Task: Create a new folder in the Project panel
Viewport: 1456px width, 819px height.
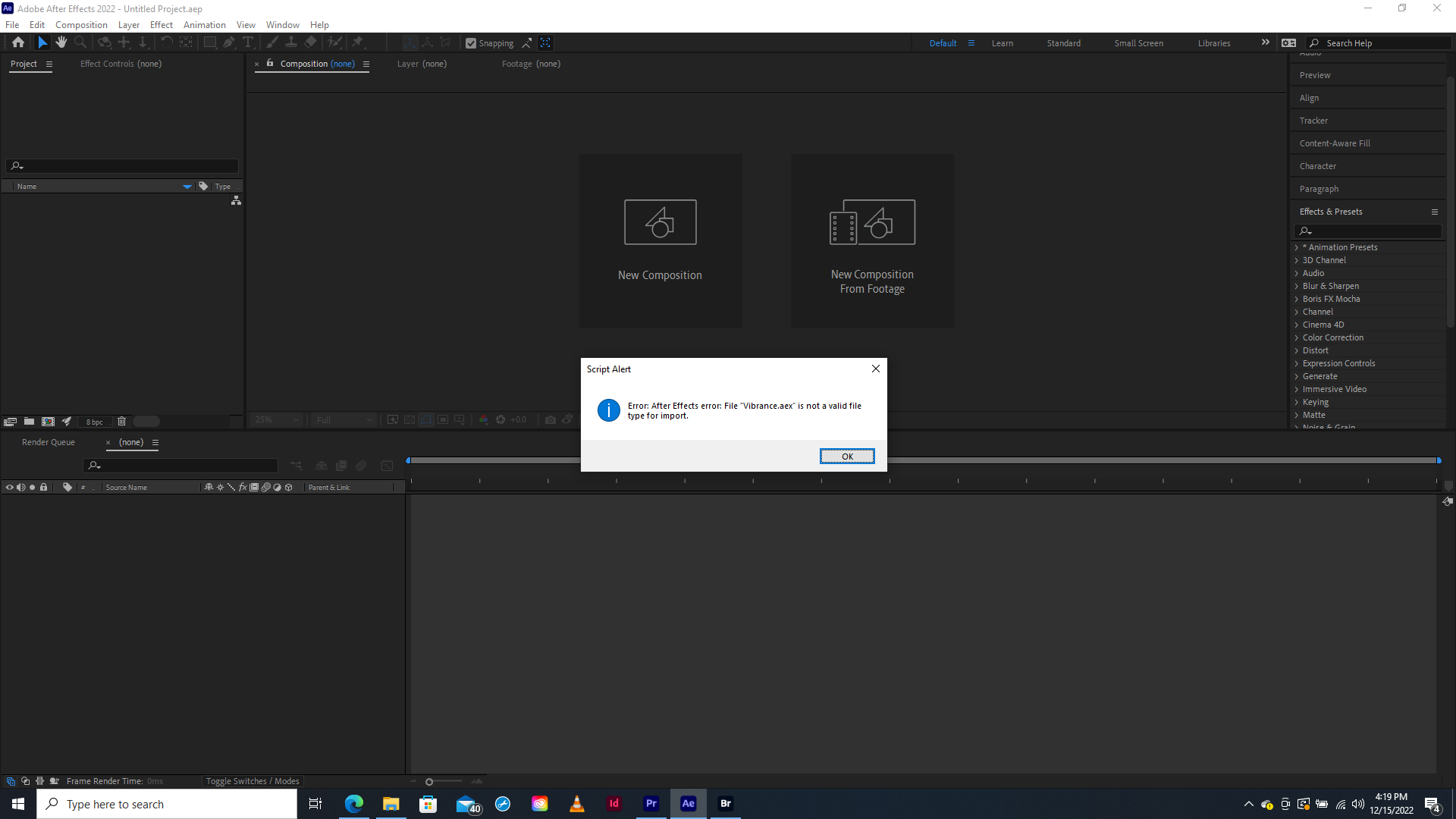Action: pos(29,421)
